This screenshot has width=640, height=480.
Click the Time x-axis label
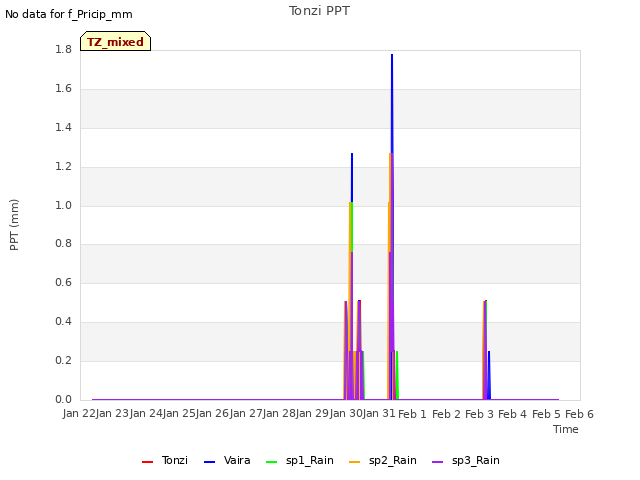coord(566,429)
